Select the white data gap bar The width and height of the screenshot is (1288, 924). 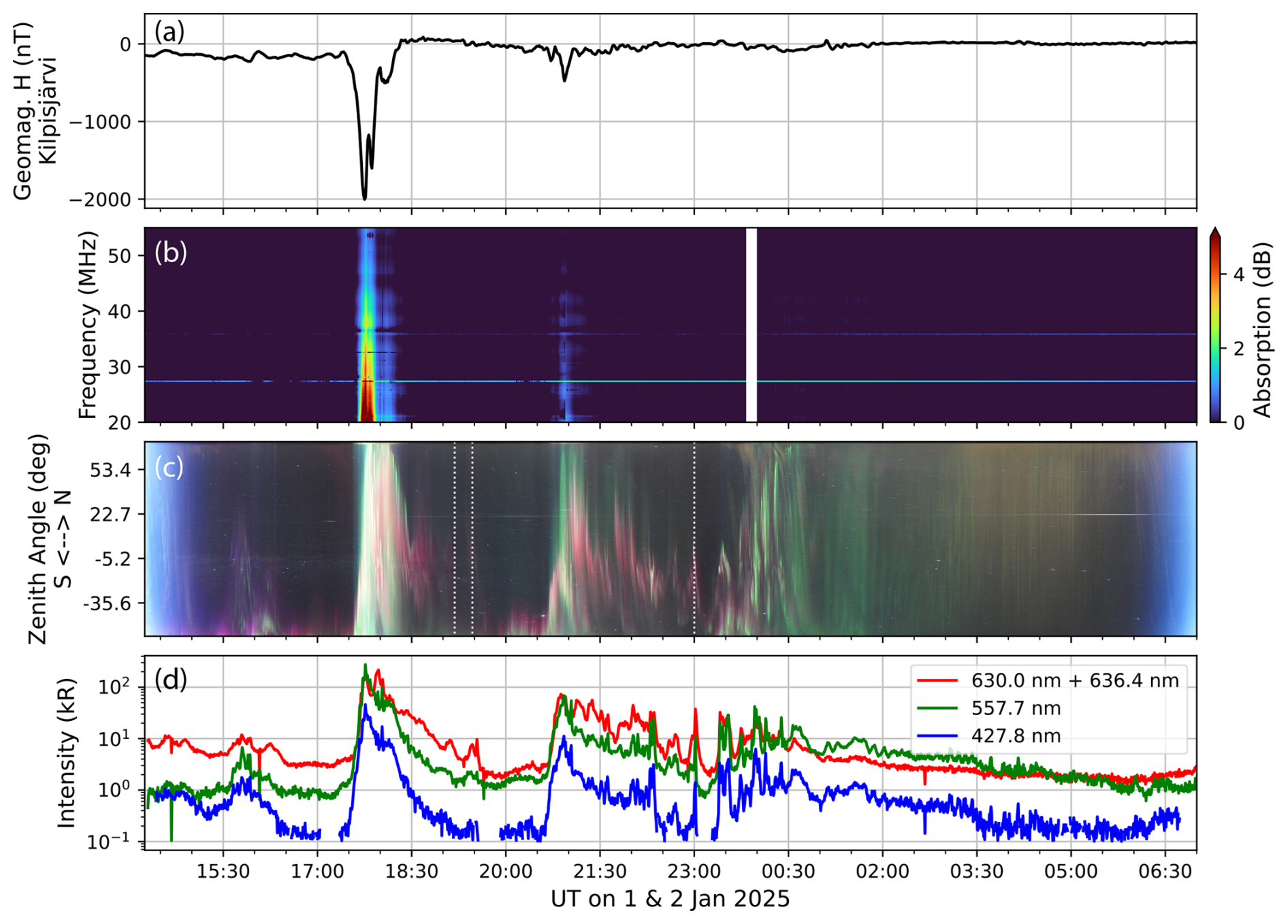(x=752, y=325)
